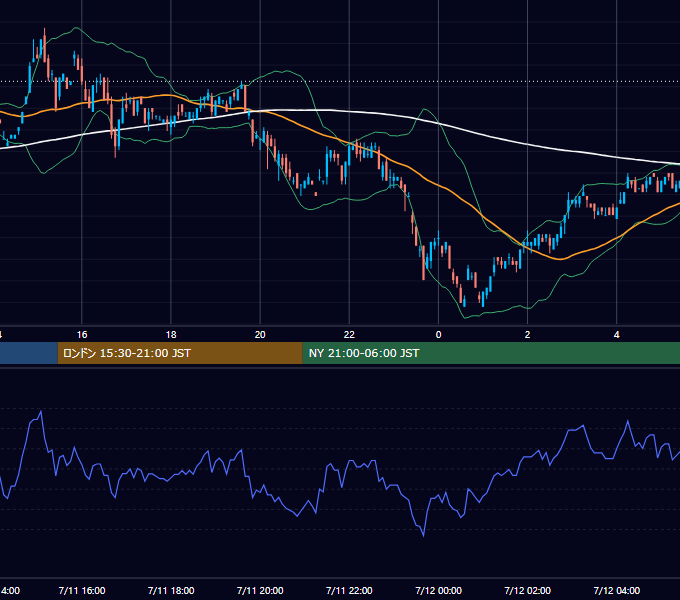Screen dimensions: 680x600
Task: Click the 18 hour label on price chart axis
Action: [171, 335]
